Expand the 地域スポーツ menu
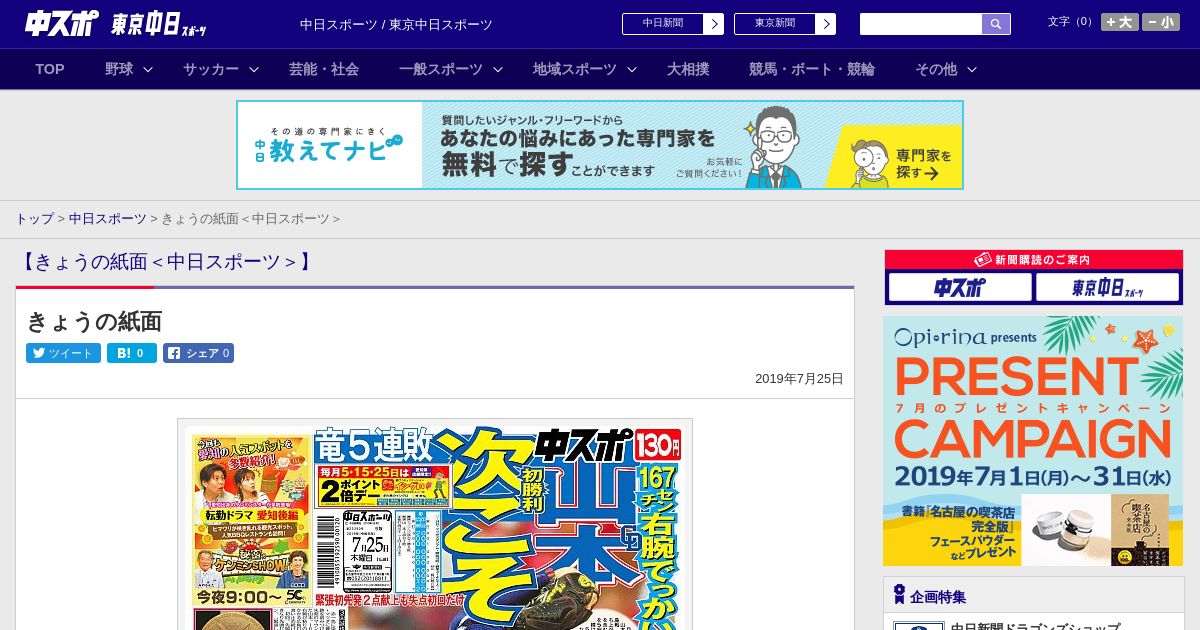 [x=585, y=69]
